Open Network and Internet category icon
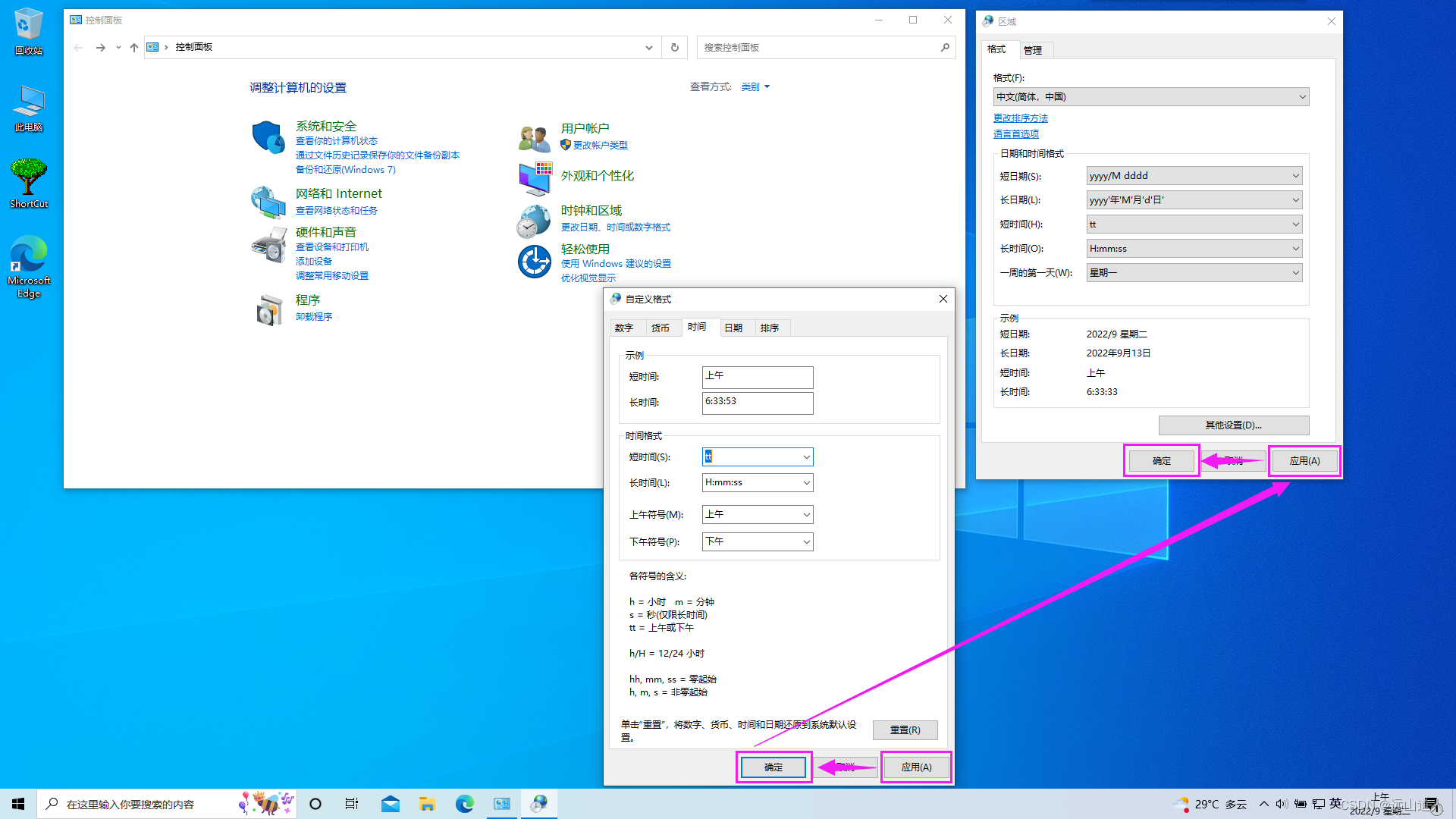This screenshot has height=819, width=1456. point(268,202)
